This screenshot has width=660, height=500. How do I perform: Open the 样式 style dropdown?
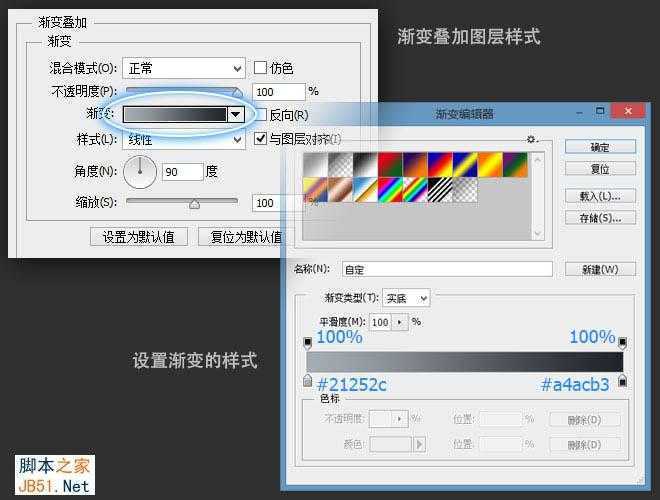(x=184, y=139)
